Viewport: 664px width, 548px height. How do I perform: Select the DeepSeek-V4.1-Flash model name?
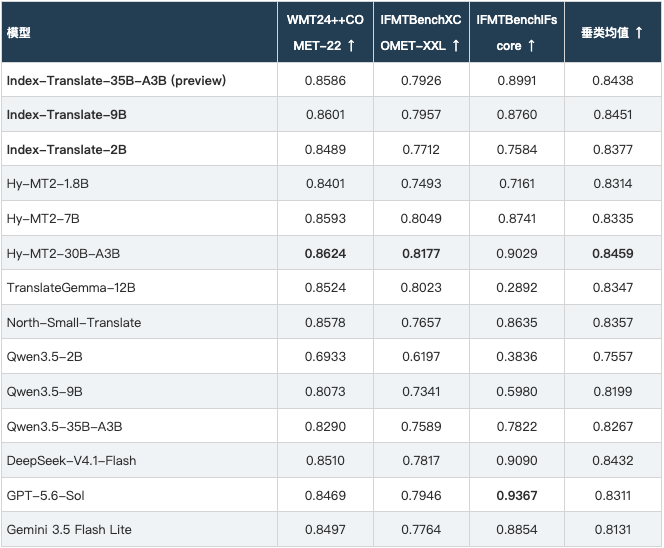pos(72,460)
